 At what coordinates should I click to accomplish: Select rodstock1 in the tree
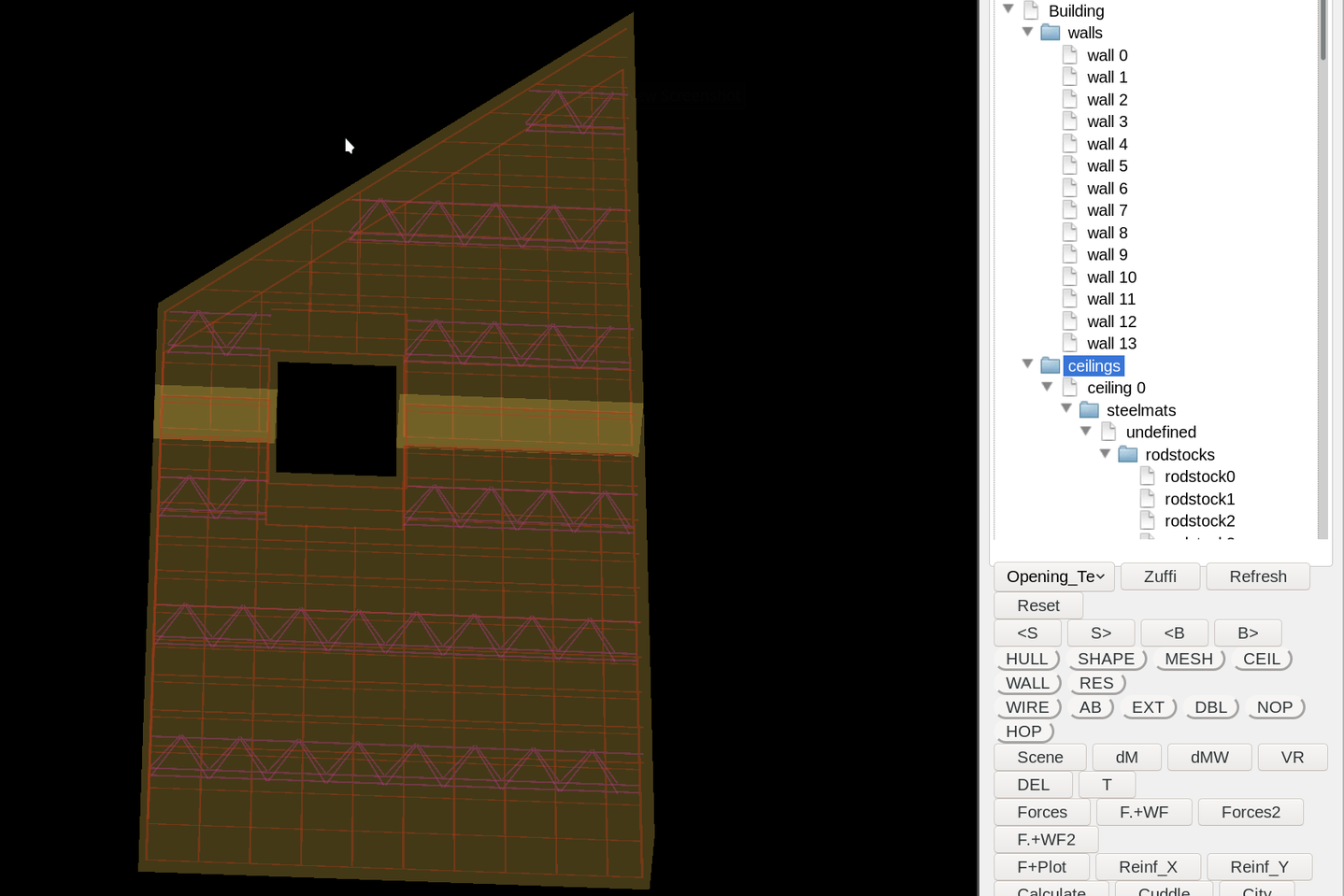1200,499
